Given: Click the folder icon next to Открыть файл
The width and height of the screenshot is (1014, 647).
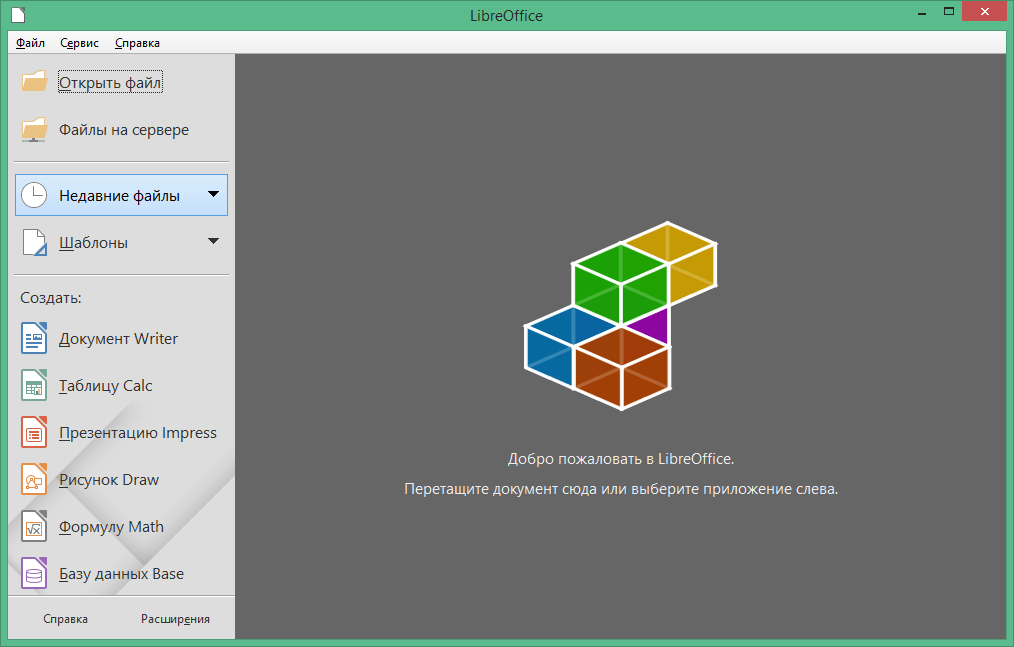Looking at the screenshot, I should click(x=33, y=81).
